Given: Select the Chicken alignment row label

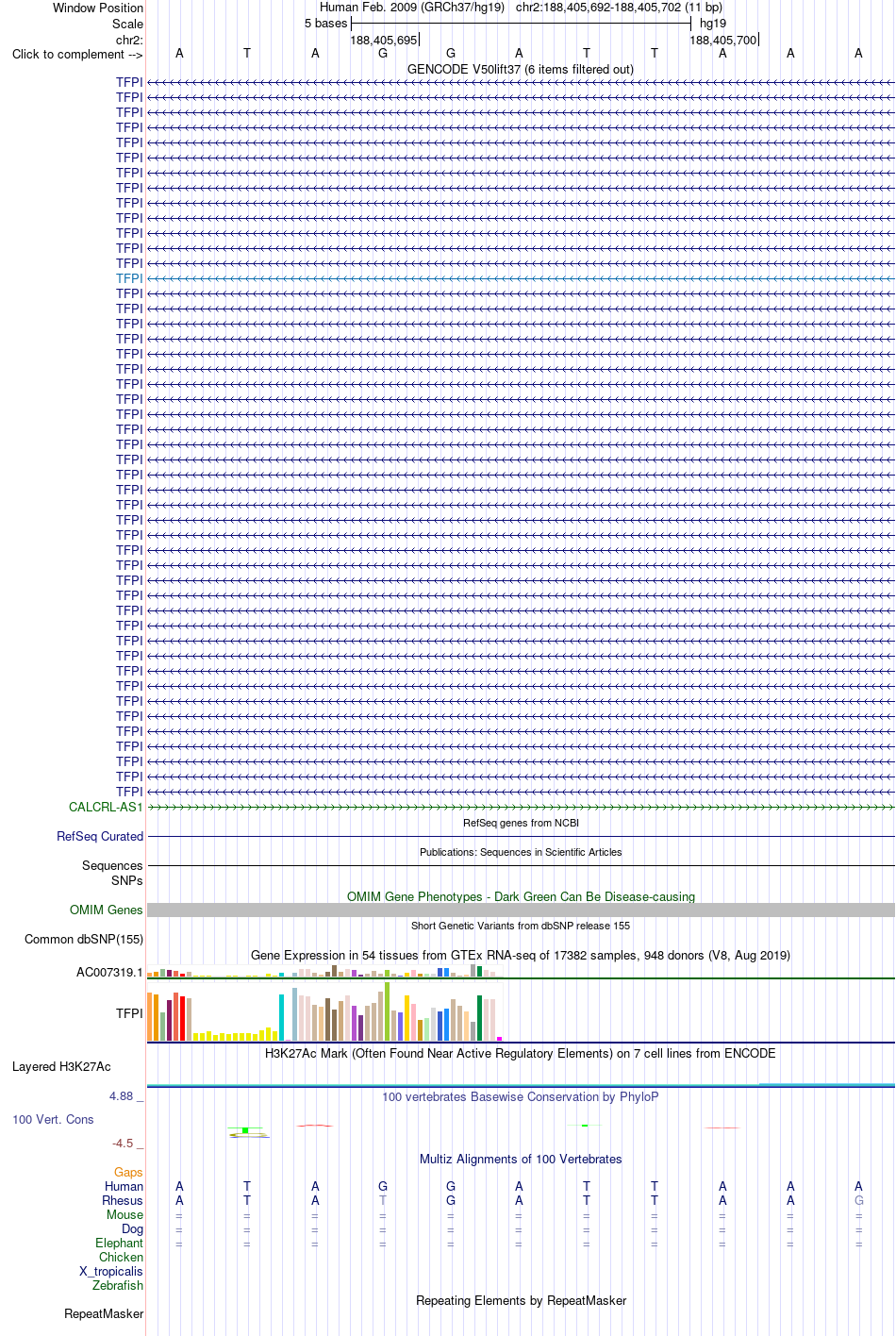Looking at the screenshot, I should 121,1257.
